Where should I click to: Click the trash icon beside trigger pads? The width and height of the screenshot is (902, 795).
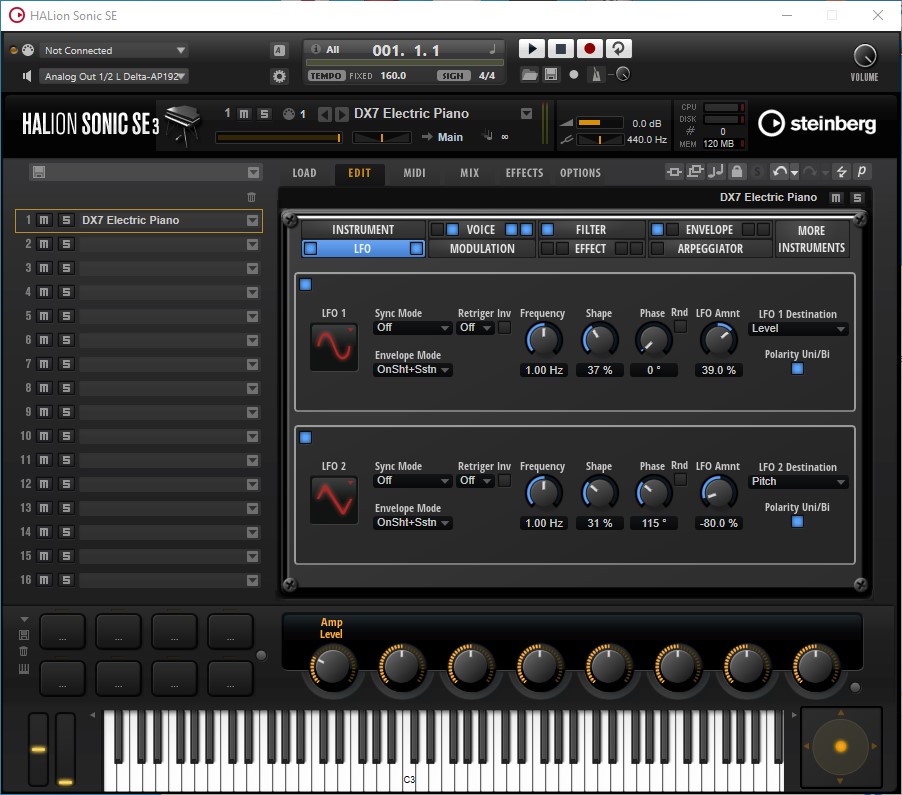click(x=24, y=652)
